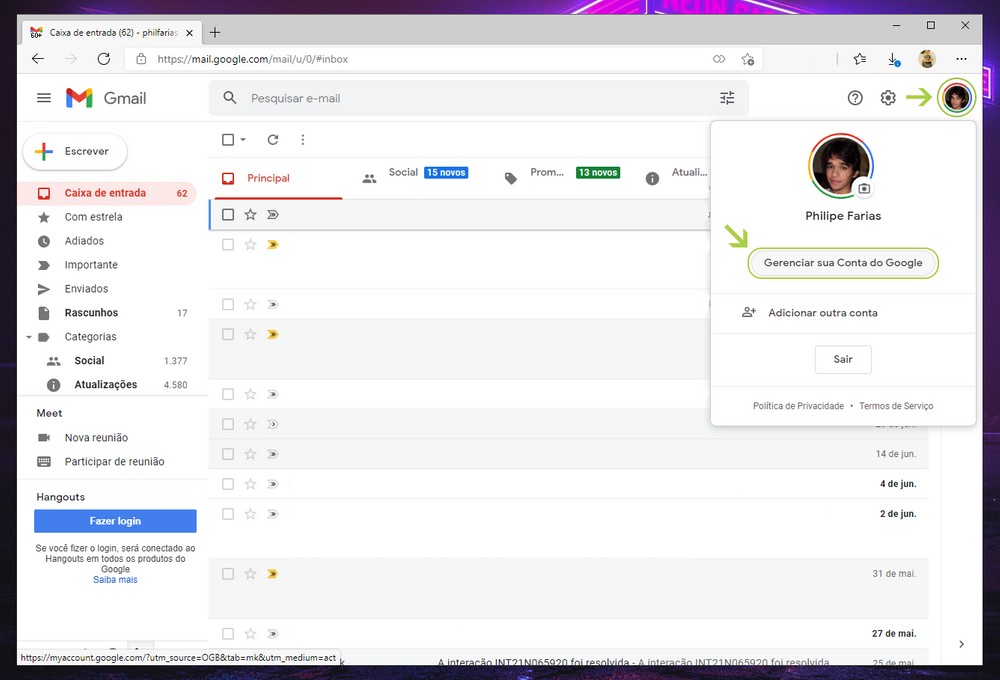This screenshot has height=680, width=1000.
Task: Star the email dated 27 de mai.
Action: pyautogui.click(x=250, y=633)
